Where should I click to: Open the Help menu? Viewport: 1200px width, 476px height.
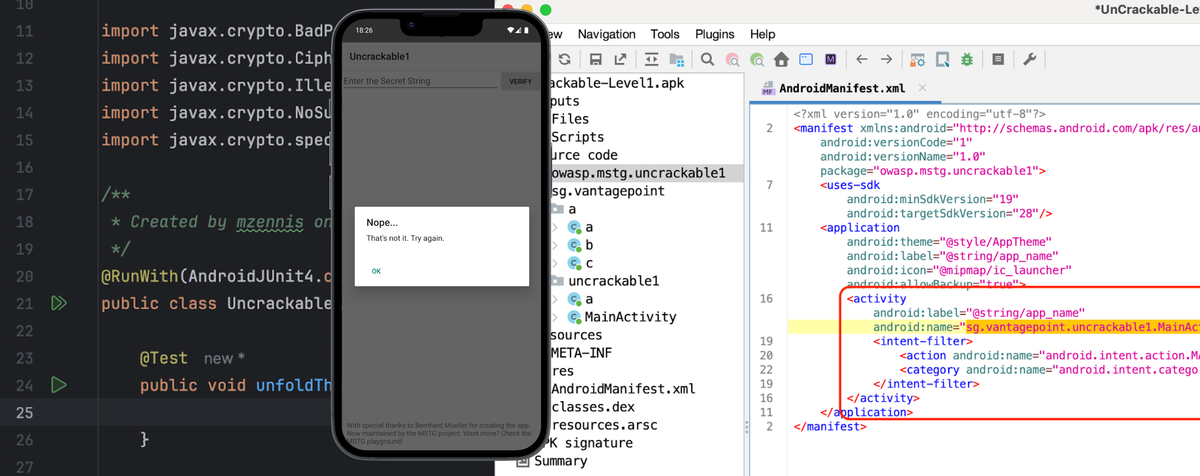pos(762,34)
